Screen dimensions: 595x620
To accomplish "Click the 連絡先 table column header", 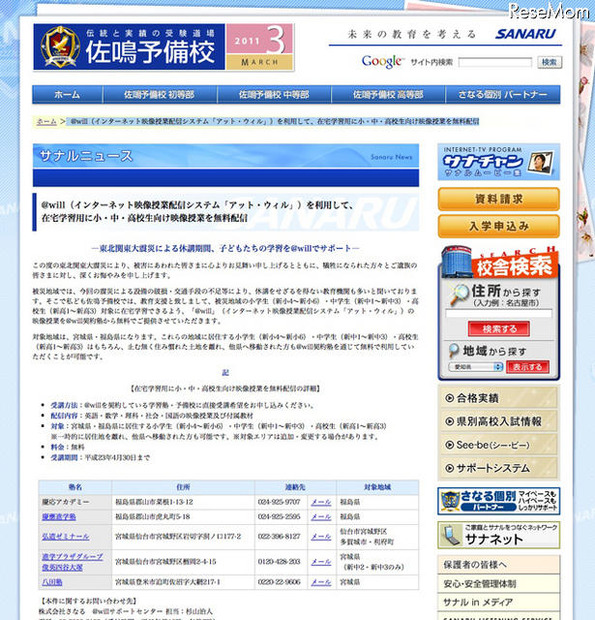I will pos(295,487).
